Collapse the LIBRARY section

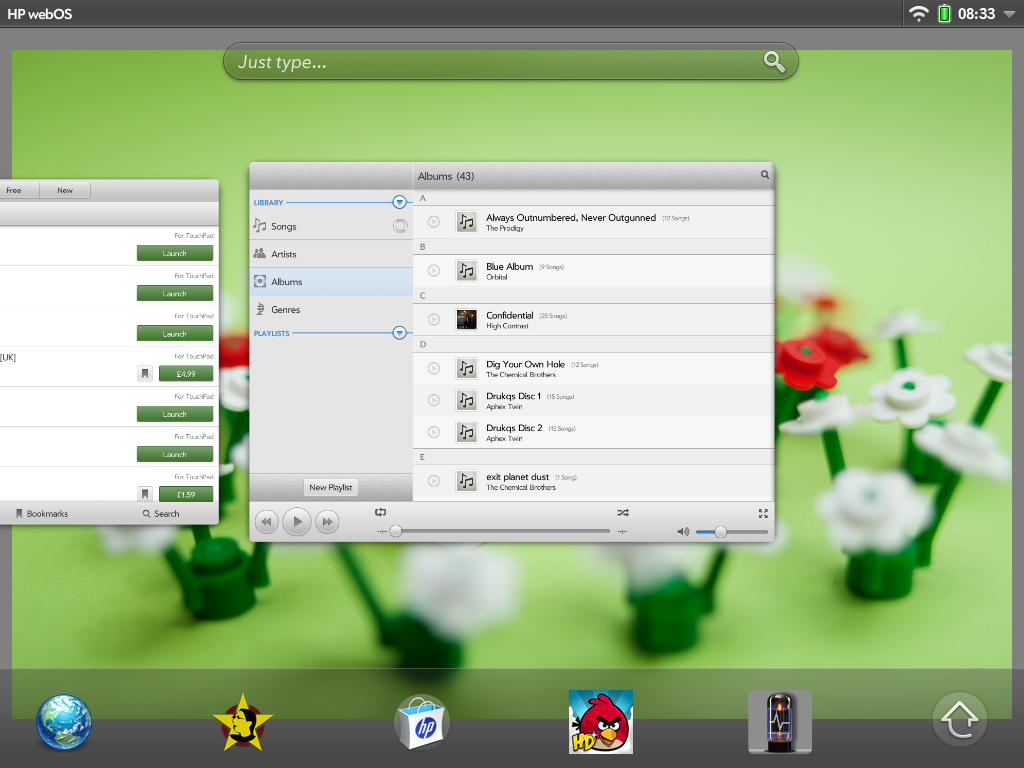tap(399, 202)
